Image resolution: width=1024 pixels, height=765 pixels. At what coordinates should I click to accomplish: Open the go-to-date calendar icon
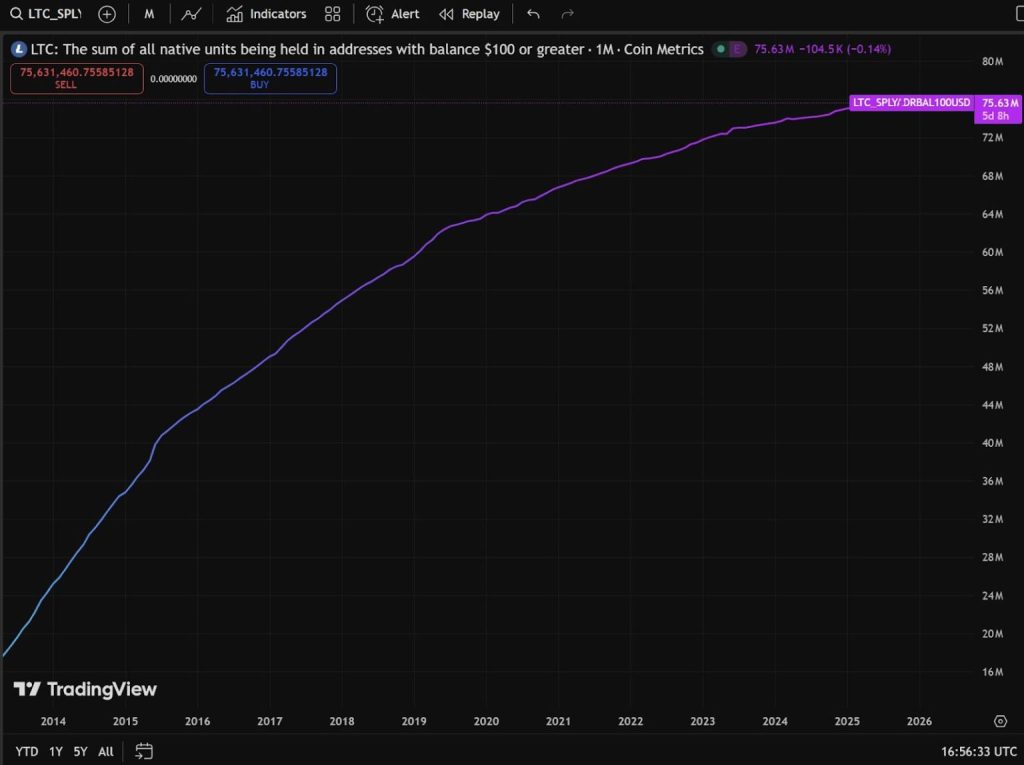tap(143, 751)
